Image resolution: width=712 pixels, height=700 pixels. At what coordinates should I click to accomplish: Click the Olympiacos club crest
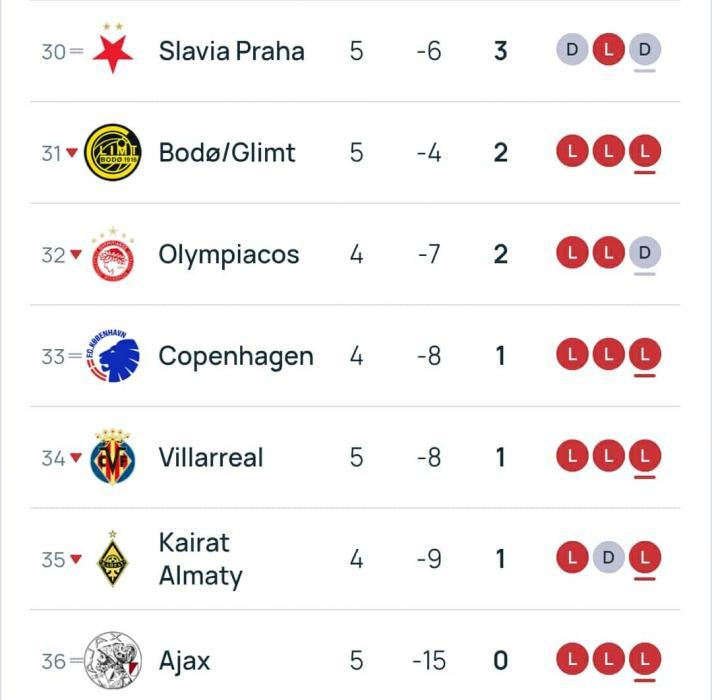113,254
